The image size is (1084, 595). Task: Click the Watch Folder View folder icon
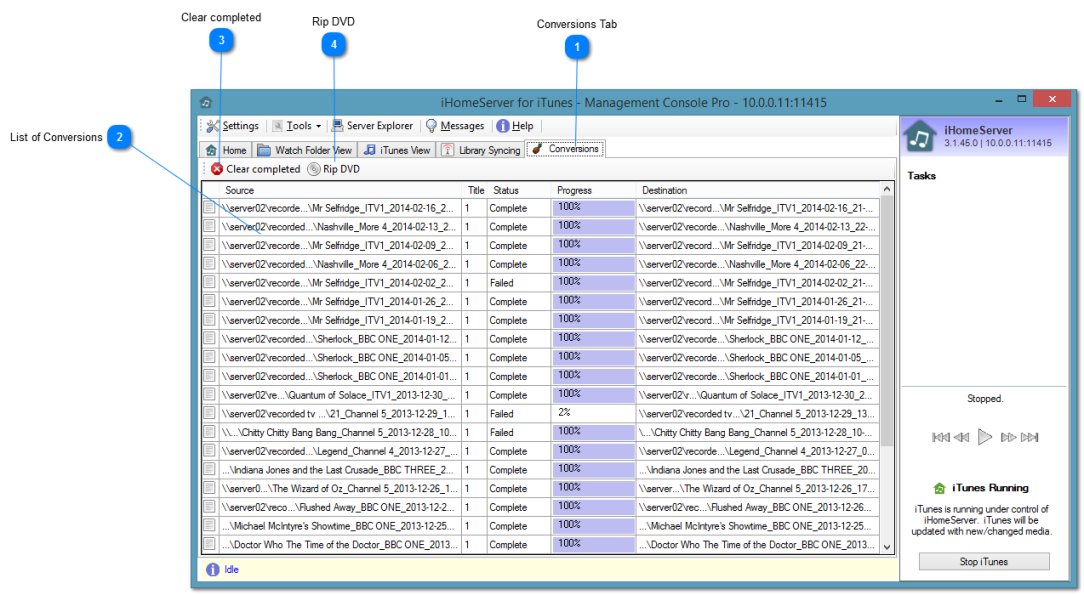pos(264,150)
